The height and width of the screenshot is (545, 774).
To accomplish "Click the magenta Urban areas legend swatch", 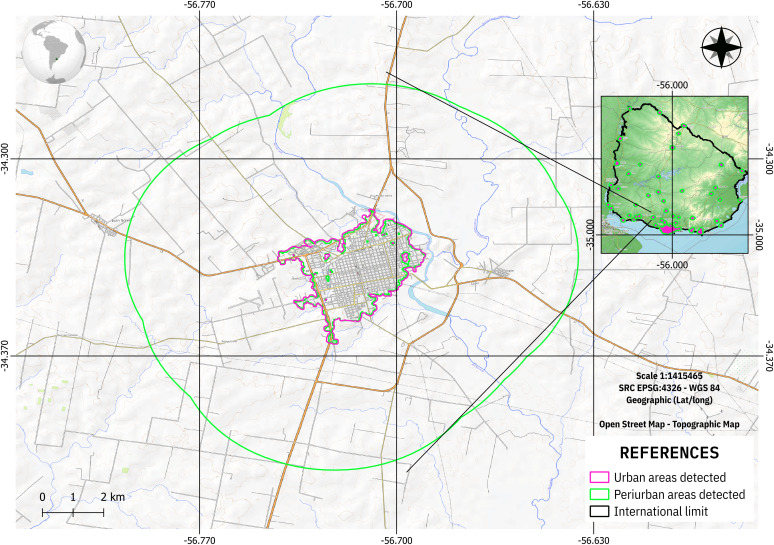I will tap(599, 477).
